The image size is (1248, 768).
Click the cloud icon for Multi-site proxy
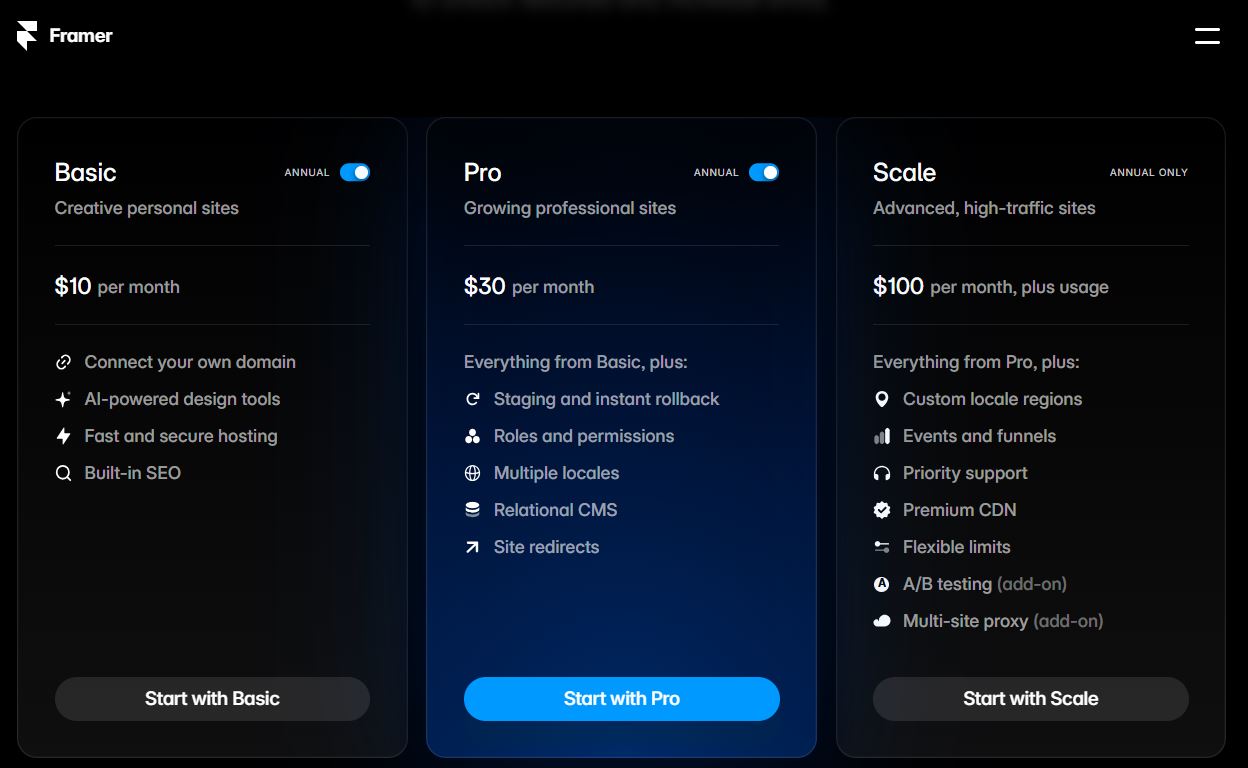tap(882, 621)
